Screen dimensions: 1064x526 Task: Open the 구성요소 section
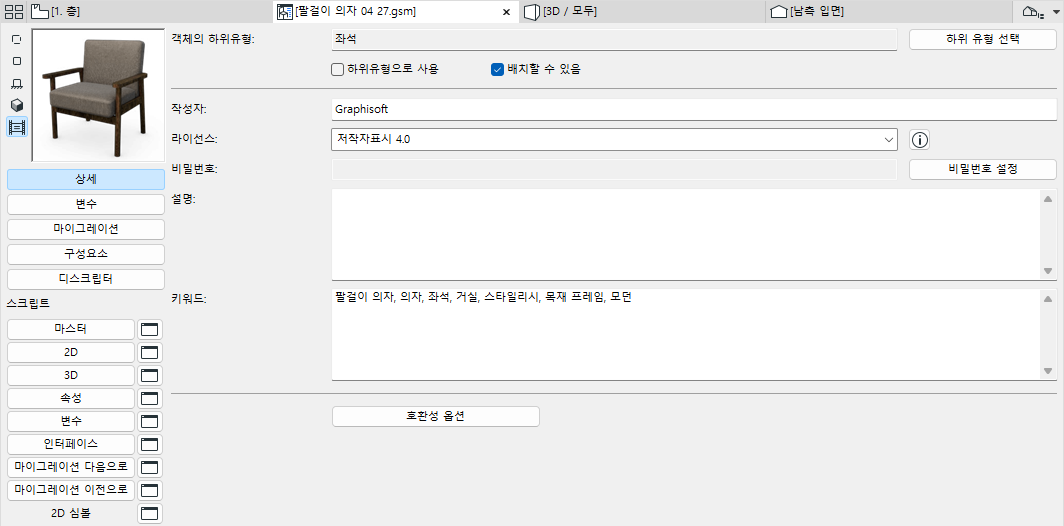click(x=86, y=254)
